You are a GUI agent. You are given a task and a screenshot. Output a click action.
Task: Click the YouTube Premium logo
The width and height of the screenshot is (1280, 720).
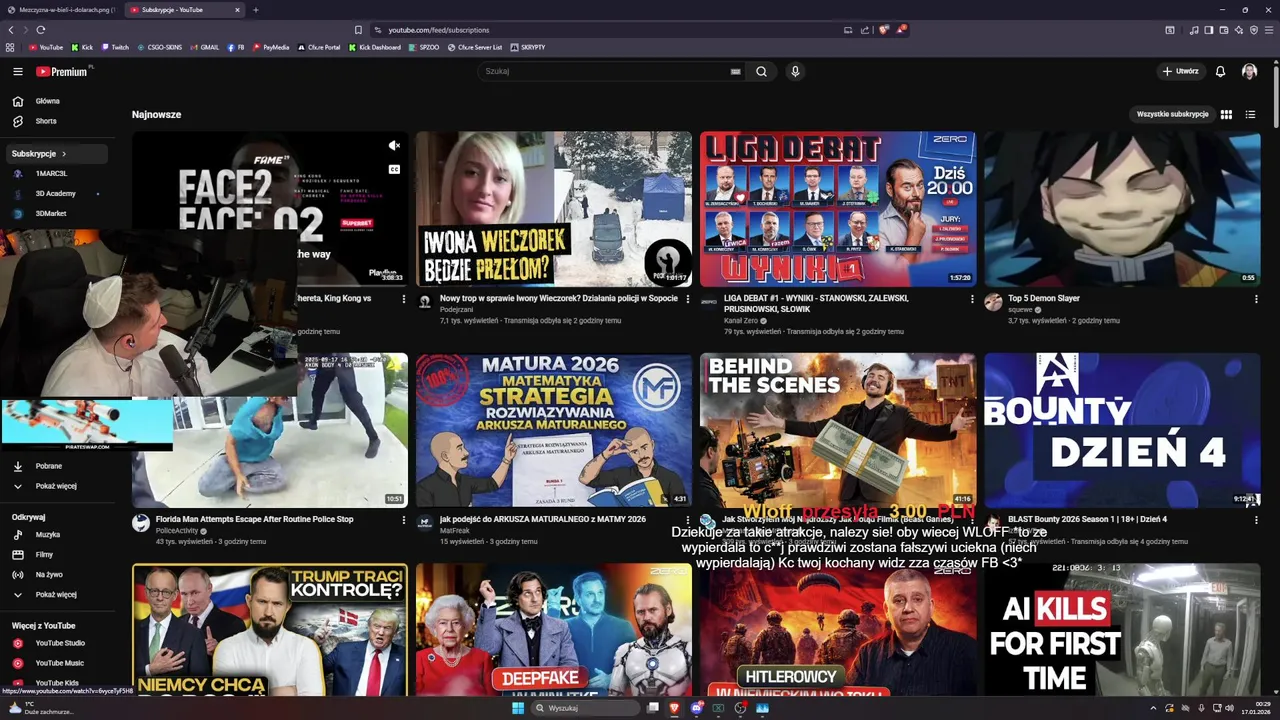coord(63,71)
